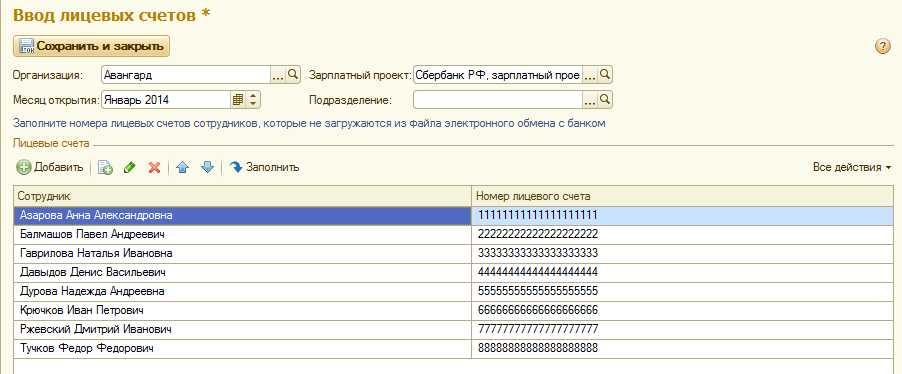Open search for Зарплатный проект field

605,74
